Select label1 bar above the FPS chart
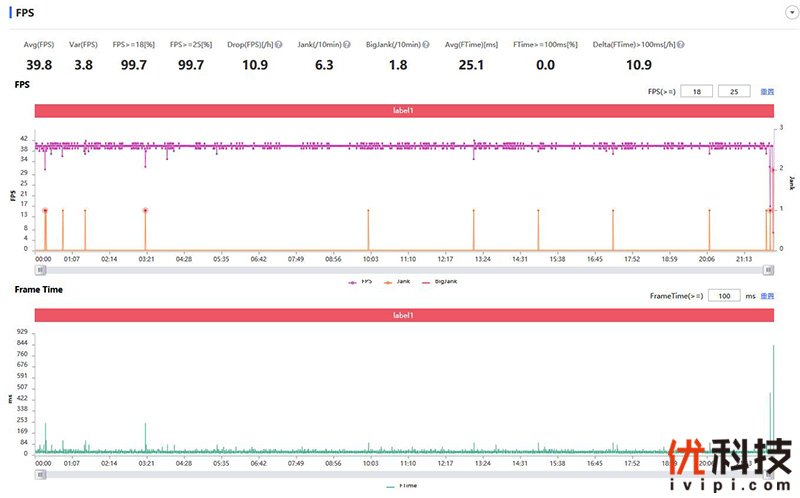This screenshot has width=800, height=498. 404,110
